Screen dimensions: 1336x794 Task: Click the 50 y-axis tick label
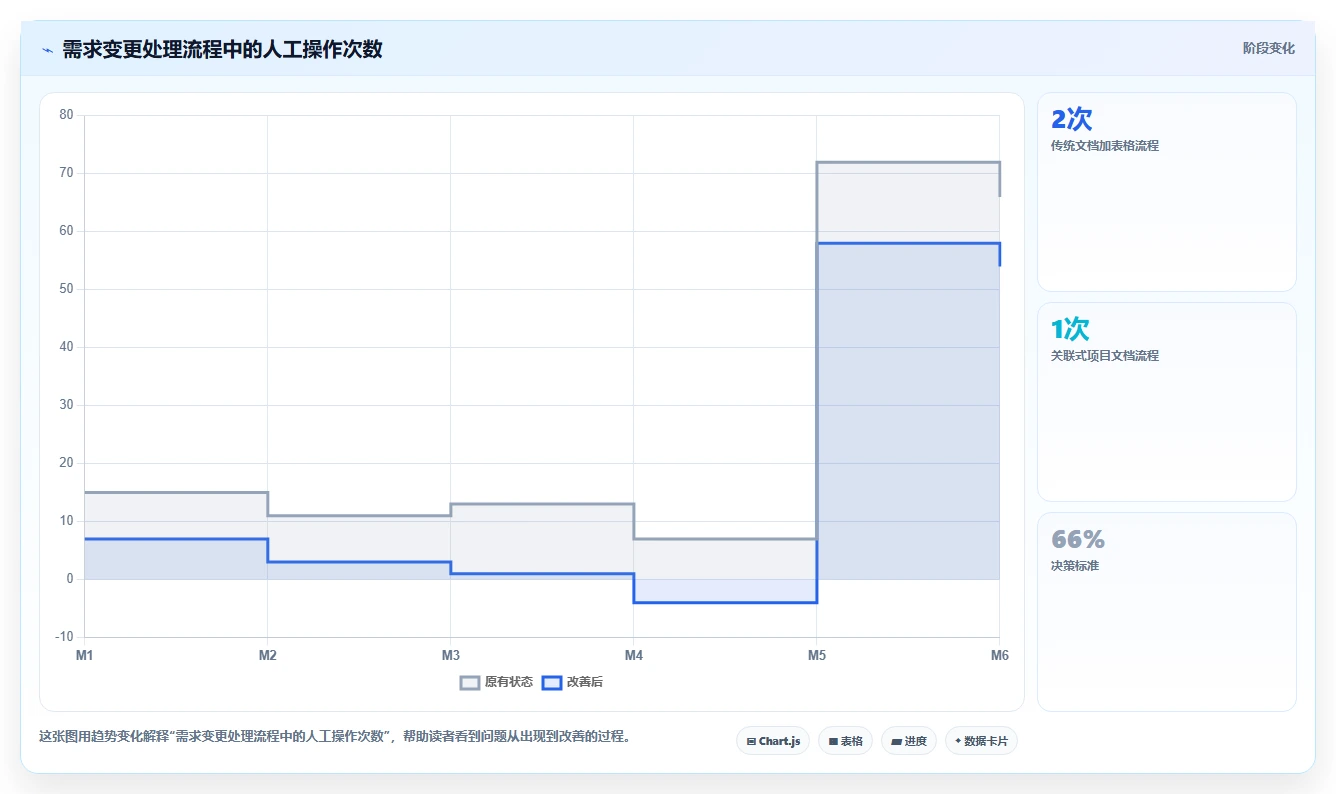(67, 289)
